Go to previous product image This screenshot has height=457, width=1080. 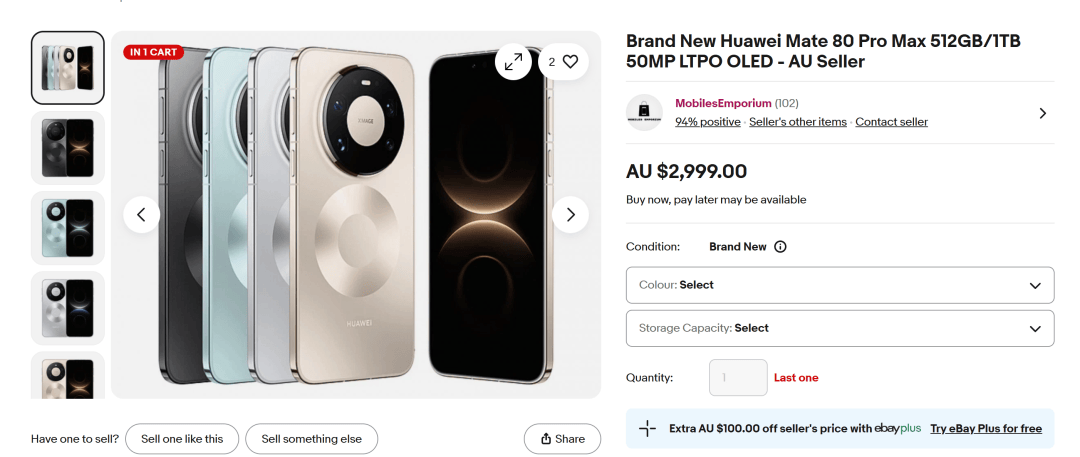point(141,215)
